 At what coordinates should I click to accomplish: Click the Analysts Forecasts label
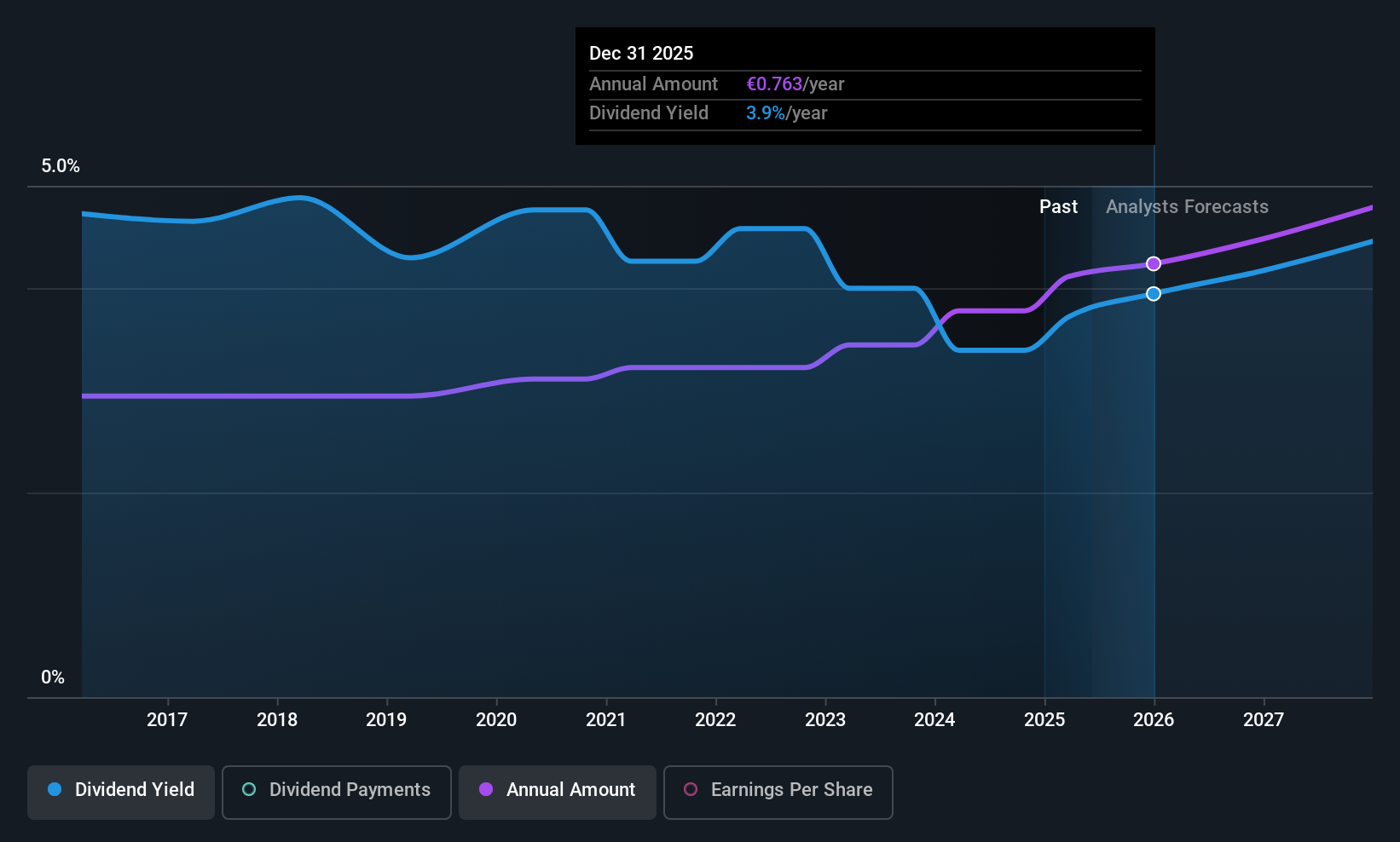point(1187,207)
